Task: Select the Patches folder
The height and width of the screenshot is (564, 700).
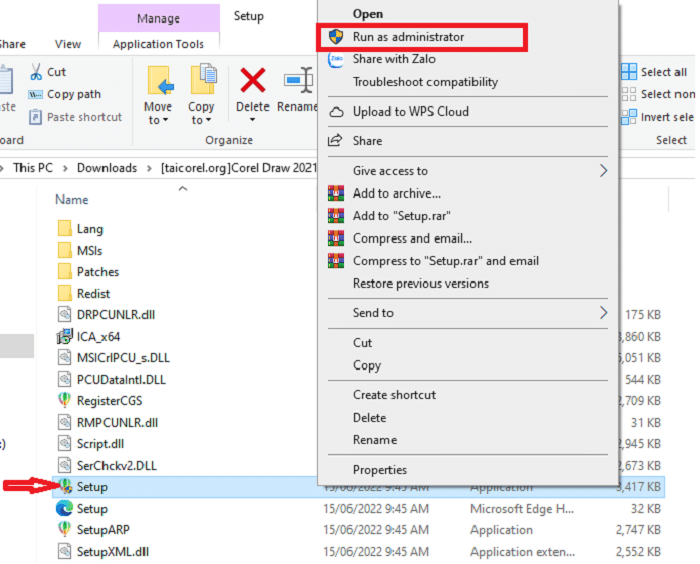Action: click(x=98, y=272)
